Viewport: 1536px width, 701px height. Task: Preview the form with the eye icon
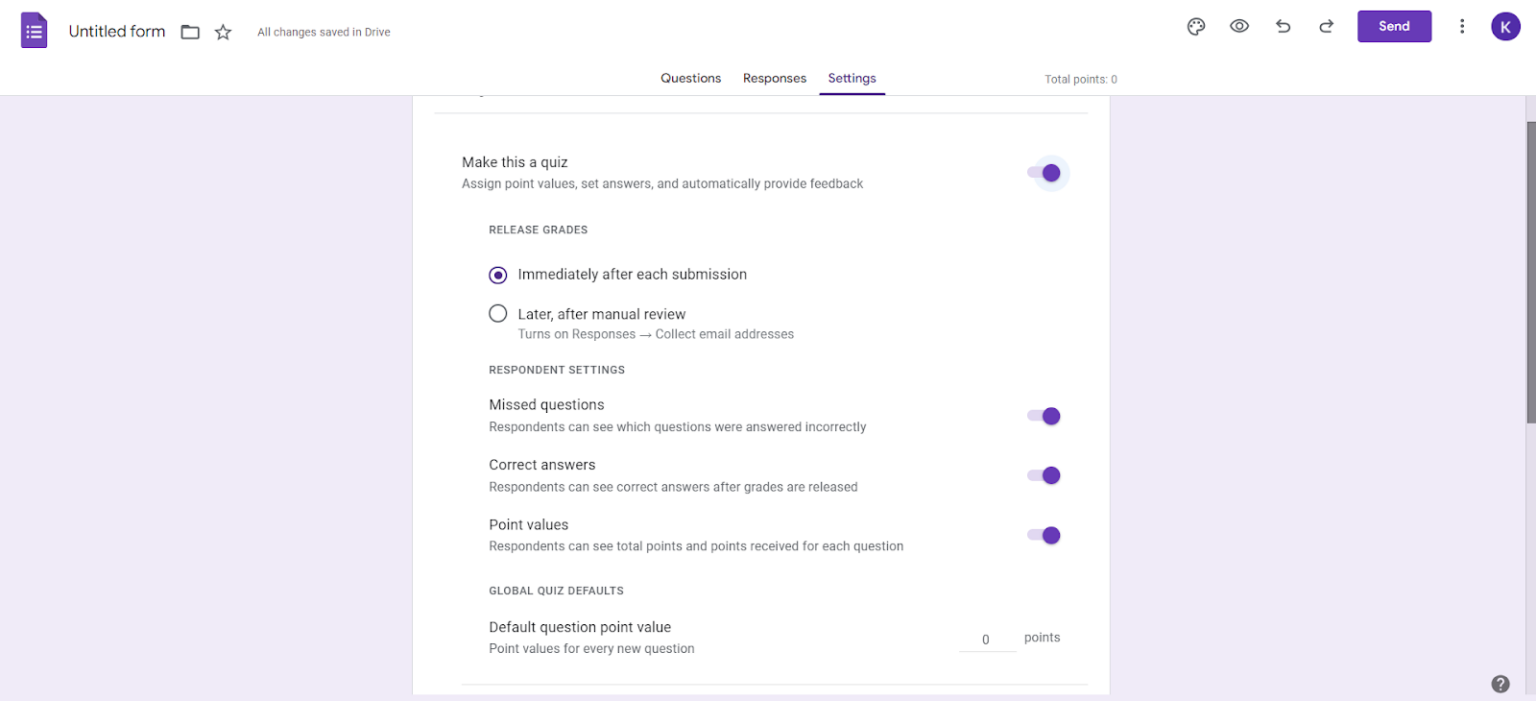point(1239,27)
